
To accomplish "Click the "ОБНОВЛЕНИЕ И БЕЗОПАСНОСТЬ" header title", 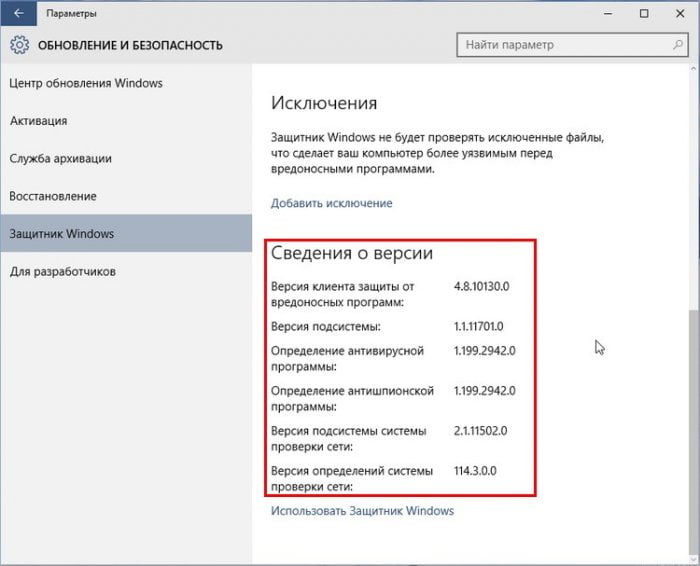I will 130,45.
